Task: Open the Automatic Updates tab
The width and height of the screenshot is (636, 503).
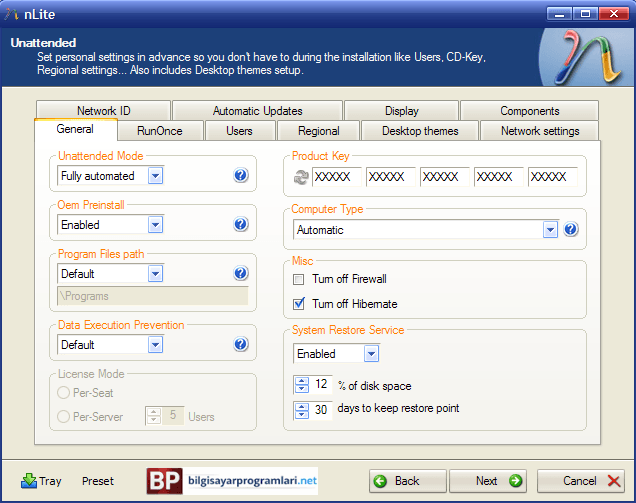Action: coord(258,110)
